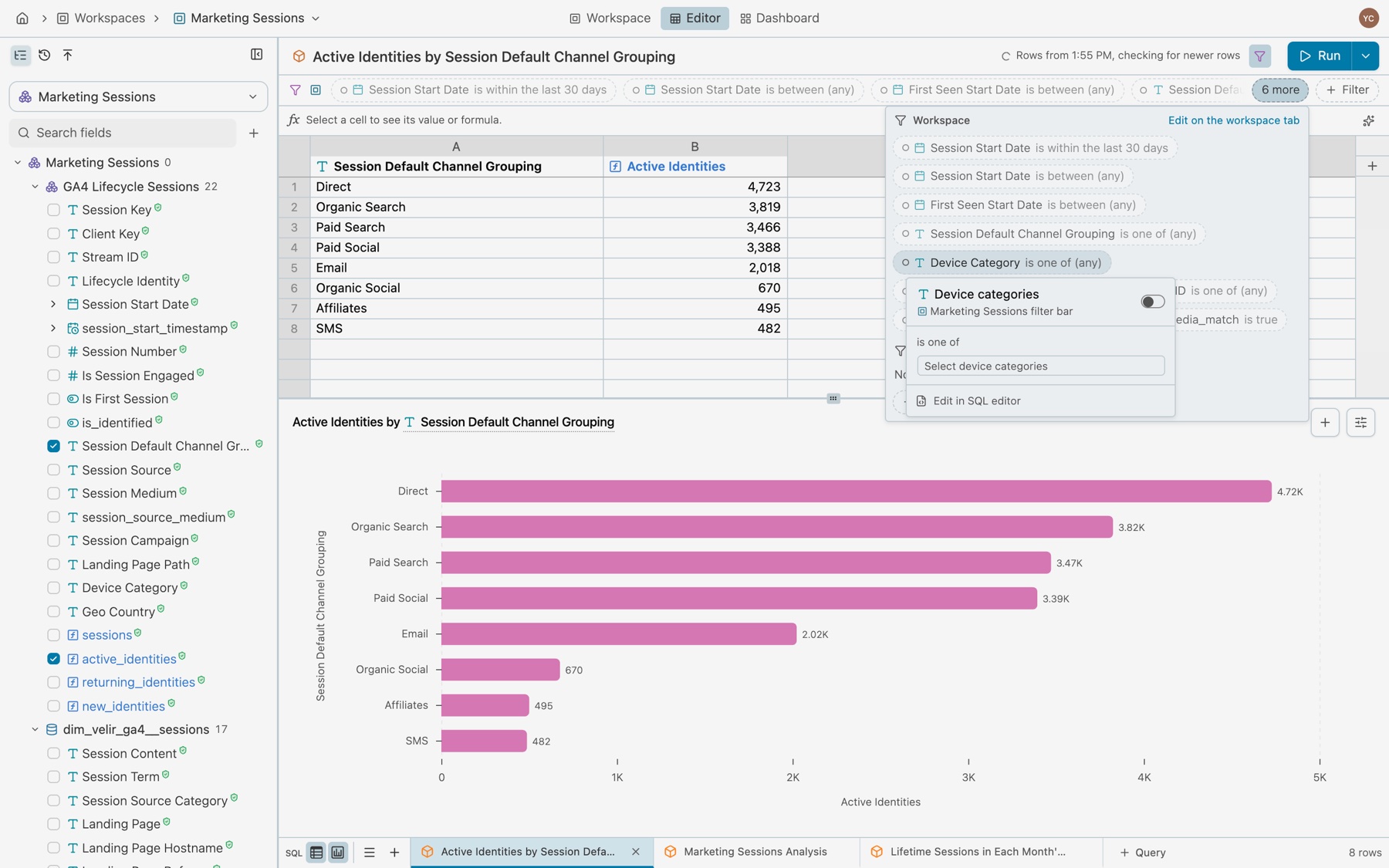1389x868 pixels.
Task: Click the query cube icon next to title
Action: click(x=299, y=56)
